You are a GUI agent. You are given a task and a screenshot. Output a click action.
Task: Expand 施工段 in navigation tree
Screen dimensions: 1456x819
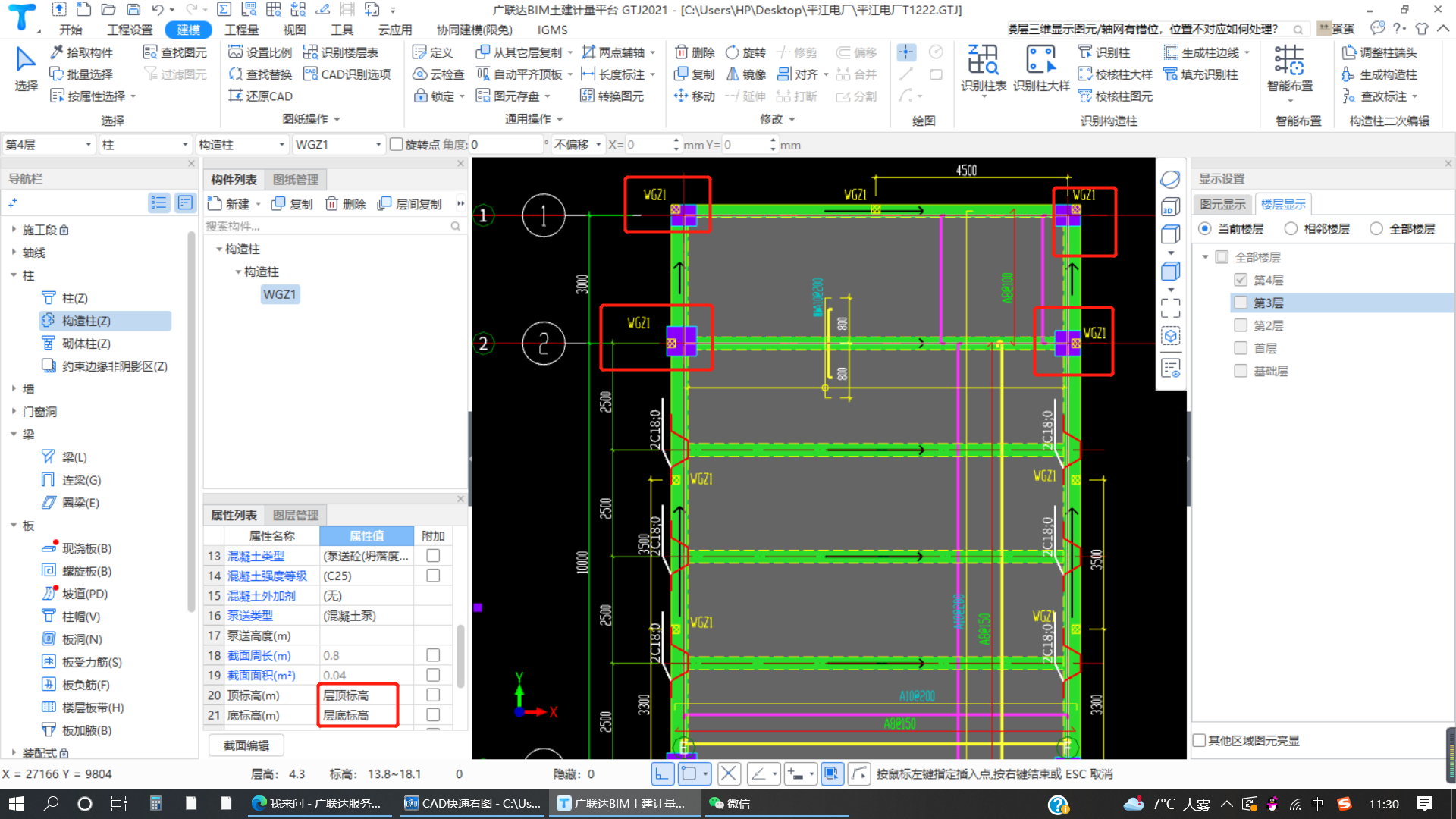coord(14,230)
